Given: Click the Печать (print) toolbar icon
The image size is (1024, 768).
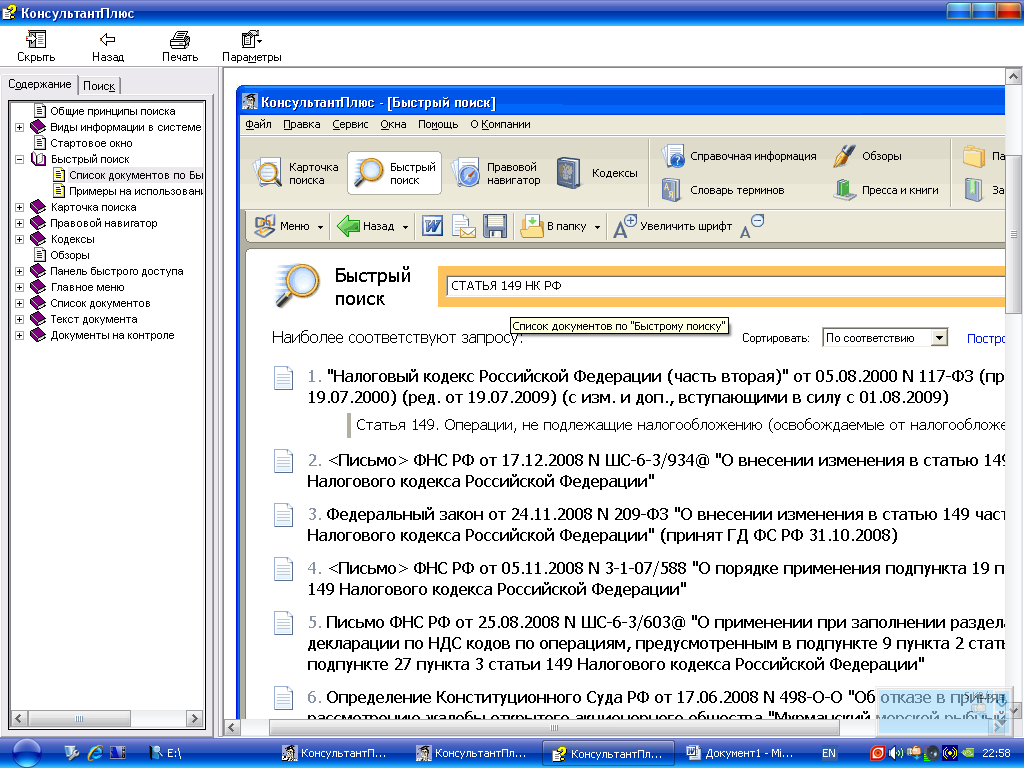Looking at the screenshot, I should 180,40.
